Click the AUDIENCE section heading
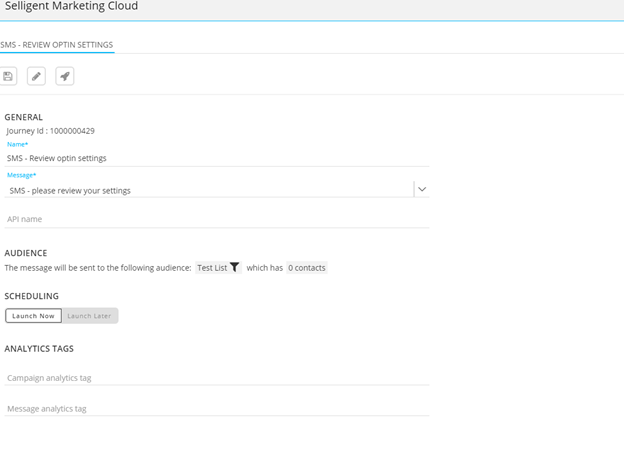The image size is (624, 463). pyautogui.click(x=26, y=253)
